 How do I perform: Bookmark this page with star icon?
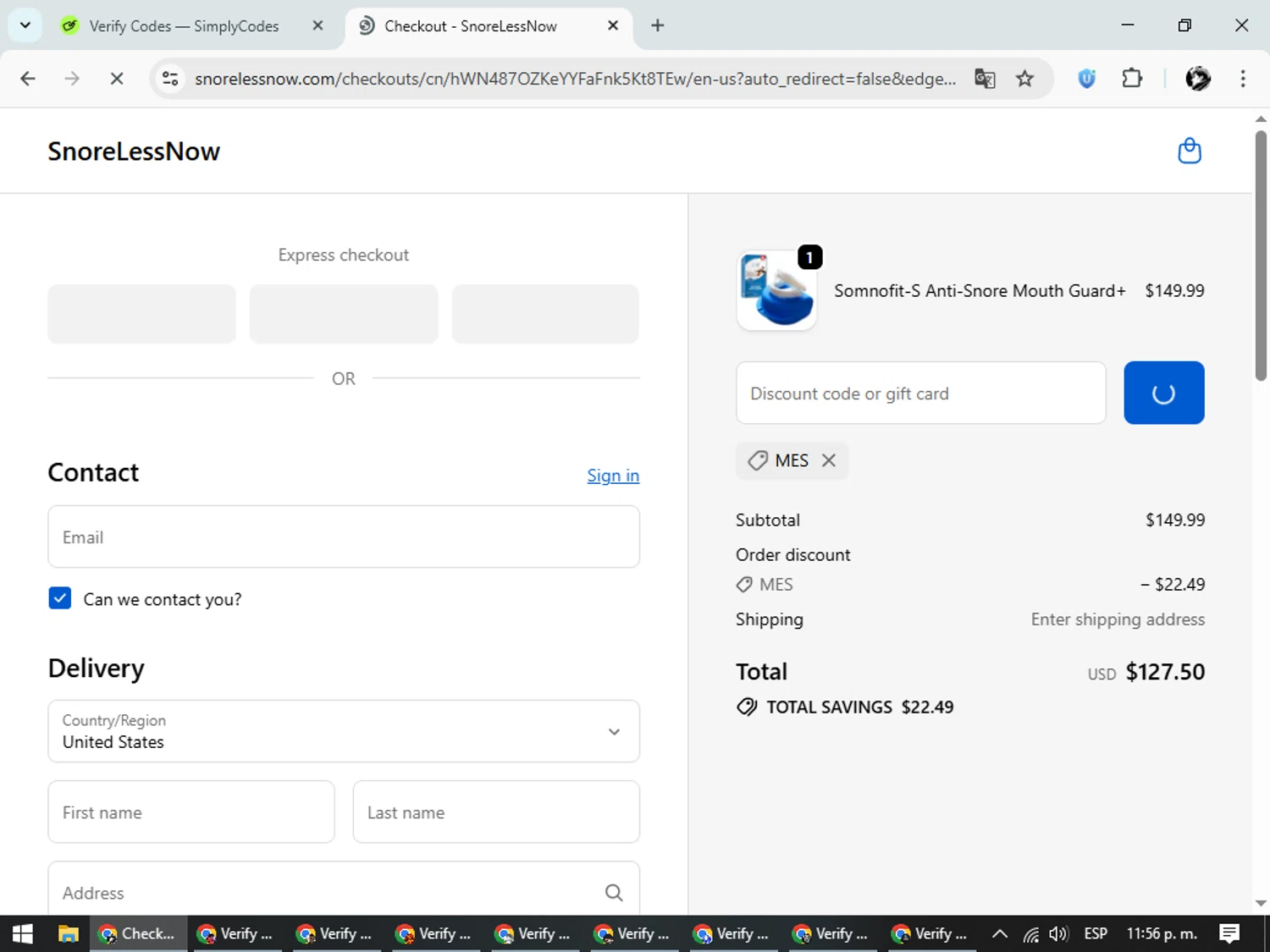coord(1024,79)
